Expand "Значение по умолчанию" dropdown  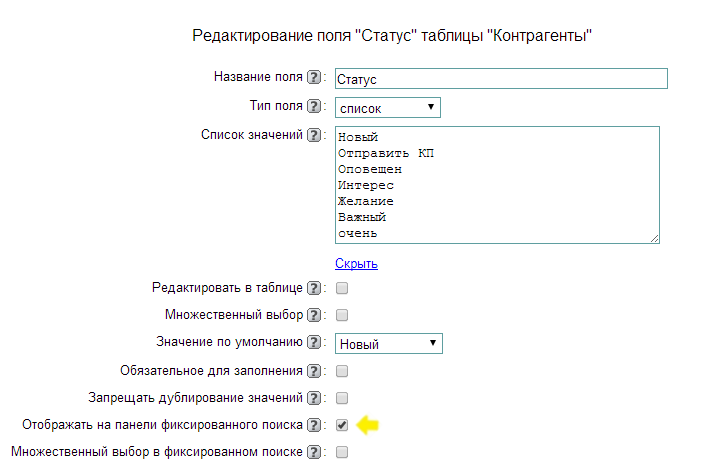tap(388, 344)
